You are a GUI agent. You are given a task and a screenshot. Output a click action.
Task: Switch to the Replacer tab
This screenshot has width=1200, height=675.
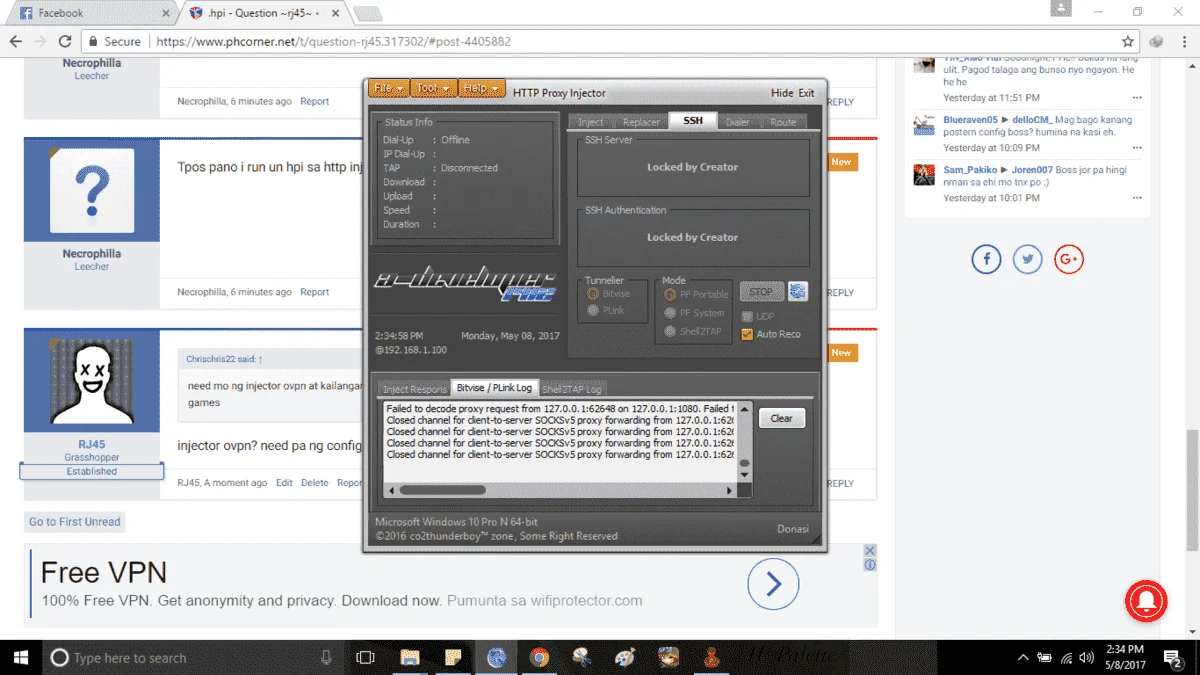(x=641, y=122)
